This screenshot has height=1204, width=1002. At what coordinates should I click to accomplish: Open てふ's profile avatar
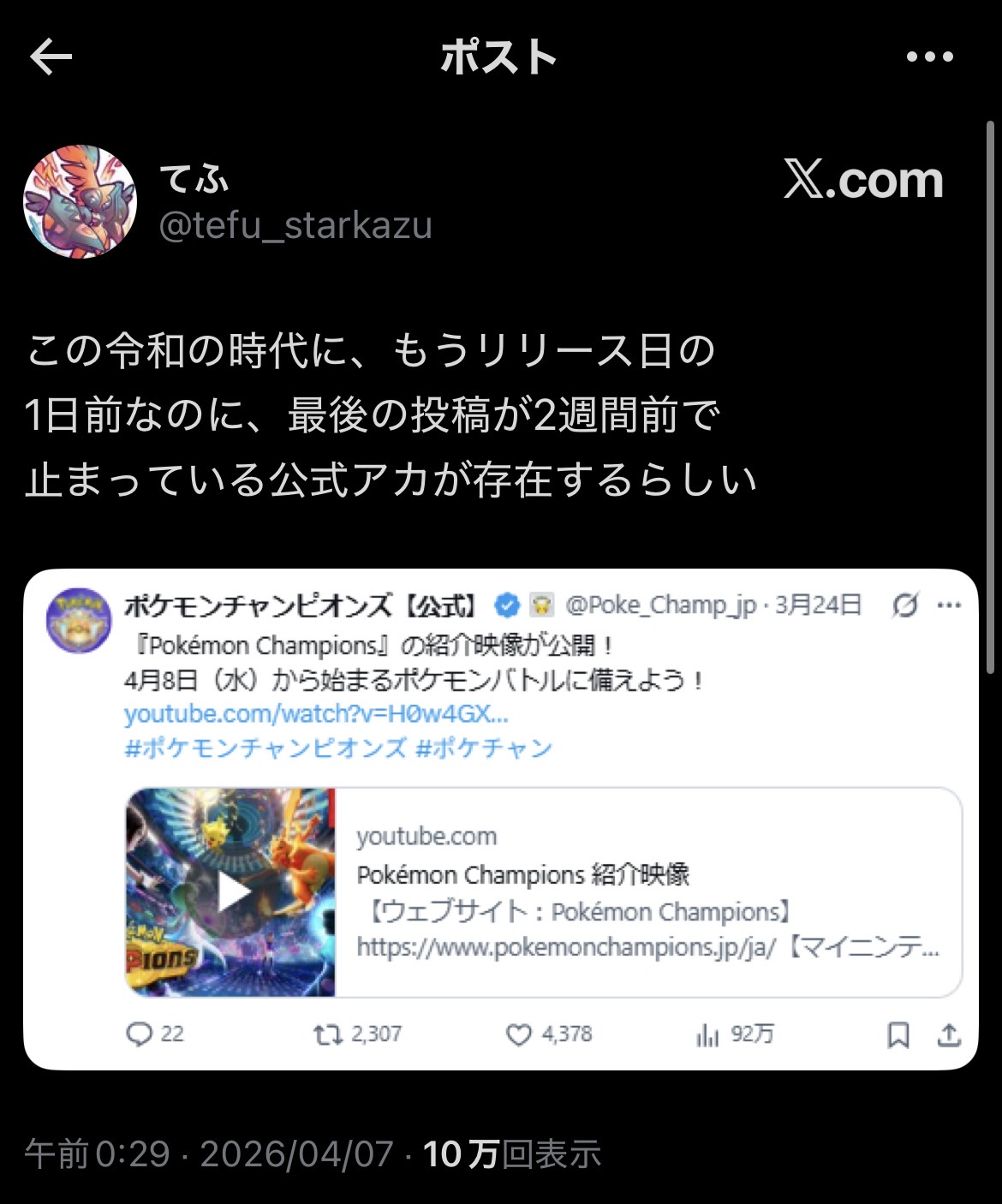(x=80, y=201)
